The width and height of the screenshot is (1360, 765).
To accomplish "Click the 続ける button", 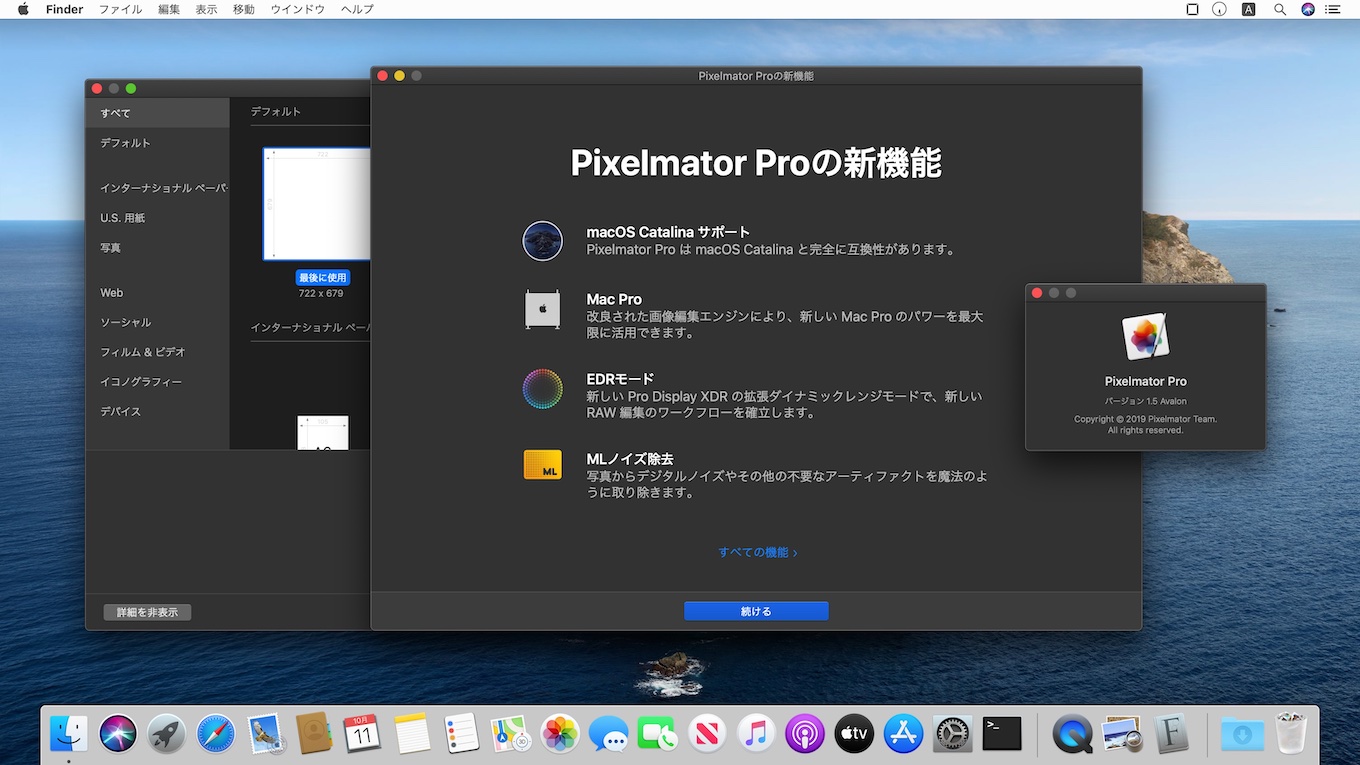I will [756, 611].
